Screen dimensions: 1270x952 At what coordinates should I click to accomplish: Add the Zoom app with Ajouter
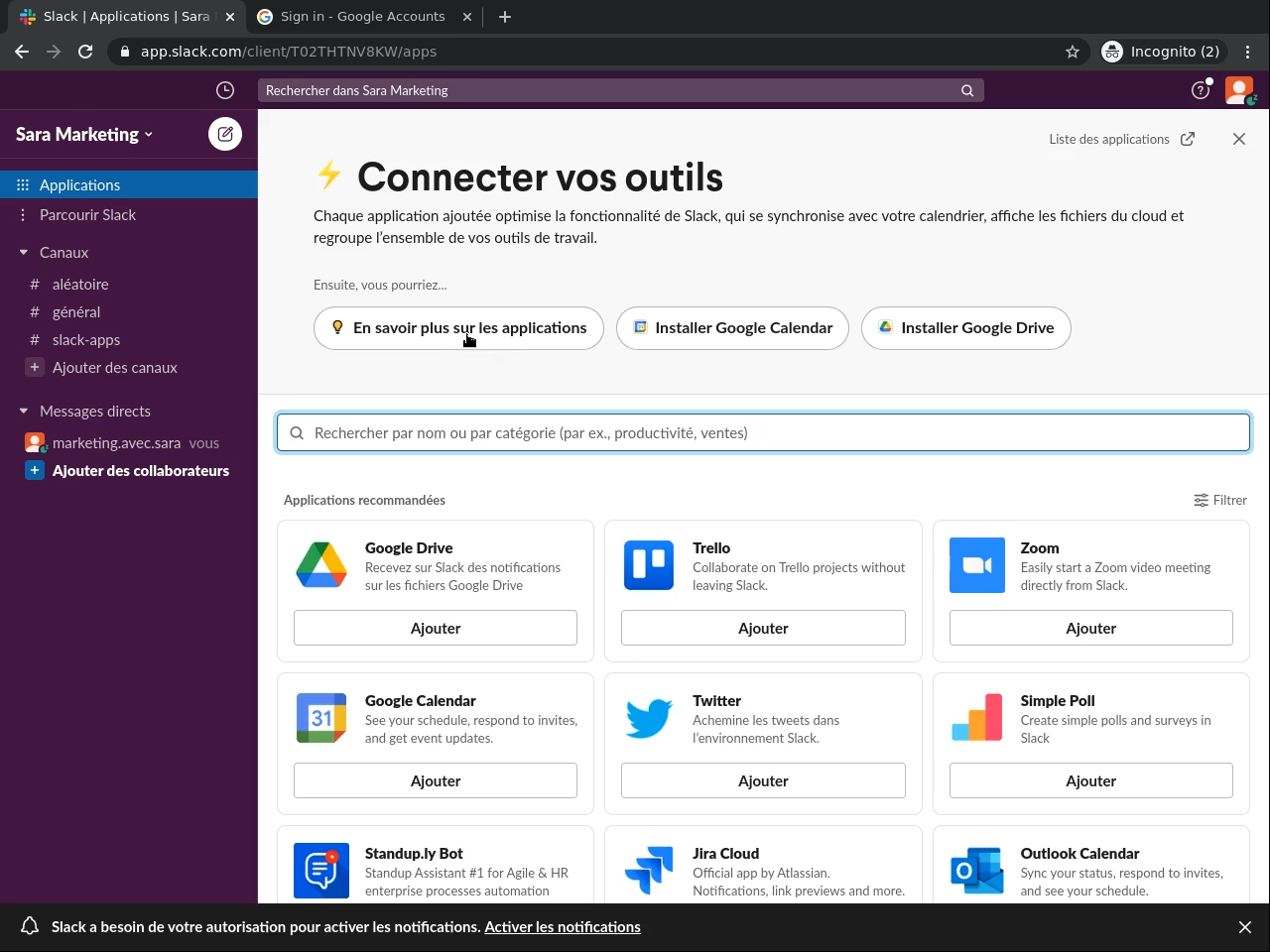click(1091, 628)
